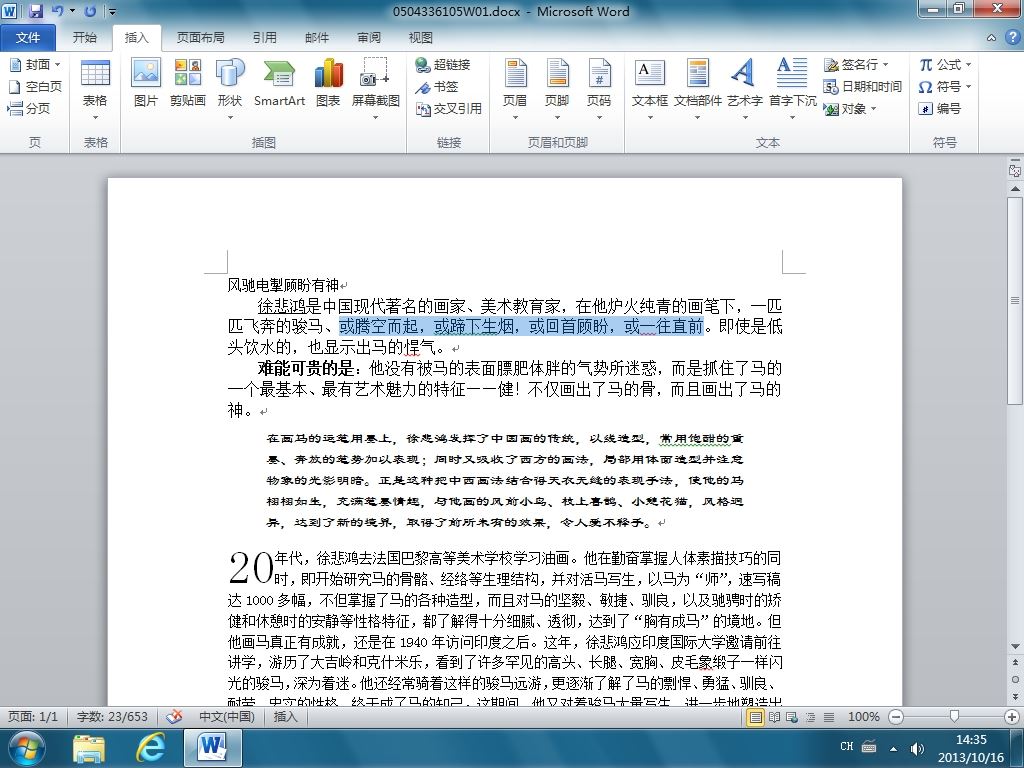Image resolution: width=1024 pixels, height=768 pixels.
Task: Insert a chart (图表)
Action: click(328, 83)
